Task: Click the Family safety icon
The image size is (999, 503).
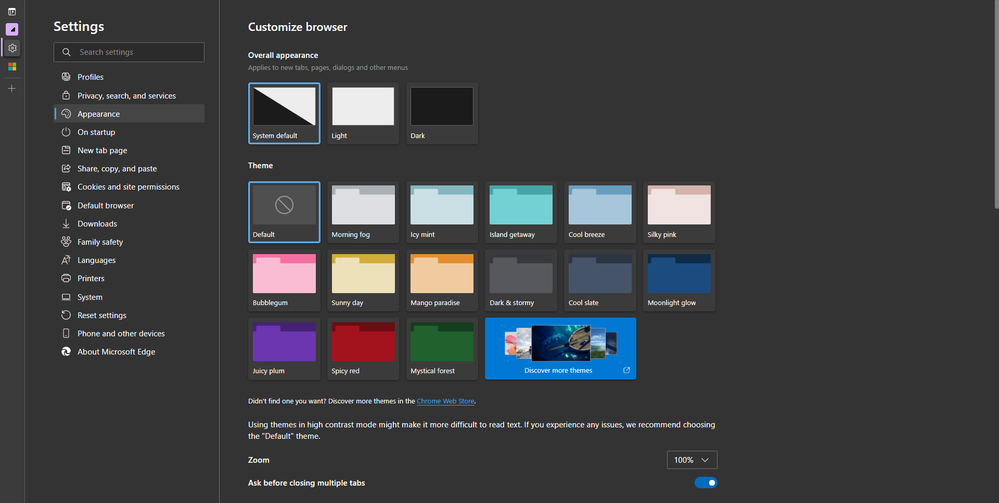Action: 66,242
